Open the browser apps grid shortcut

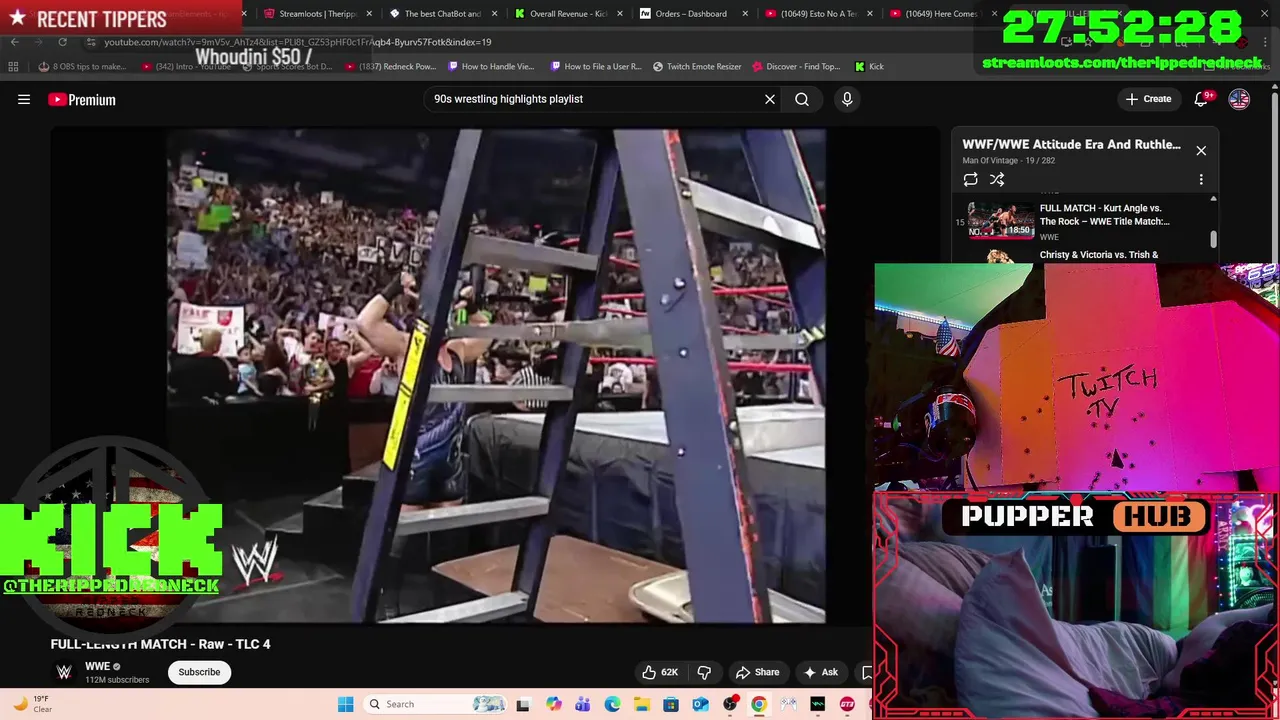tap(13, 66)
